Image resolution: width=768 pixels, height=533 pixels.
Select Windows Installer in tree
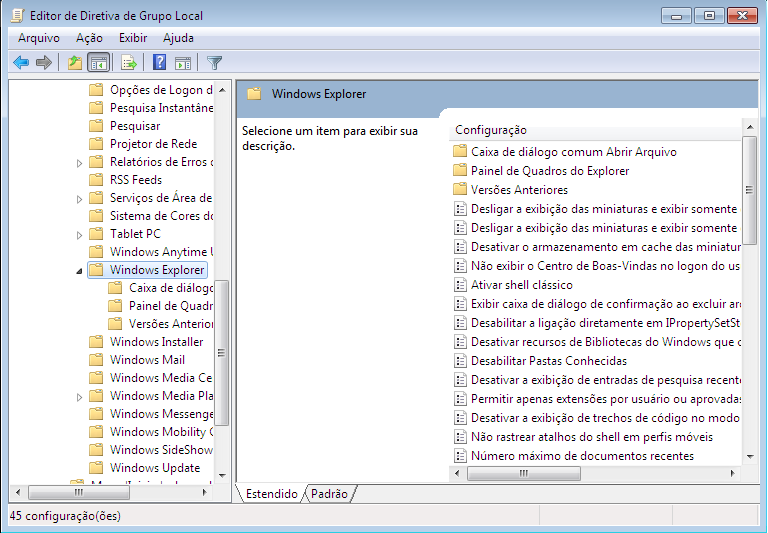pos(146,342)
